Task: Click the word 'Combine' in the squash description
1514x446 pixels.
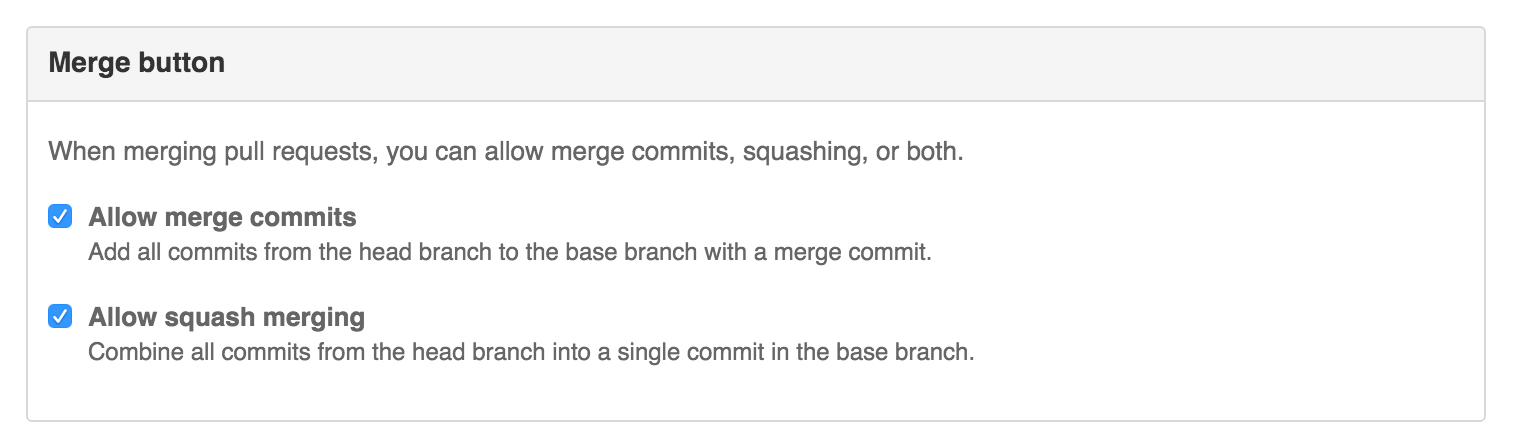Action: pos(125,353)
